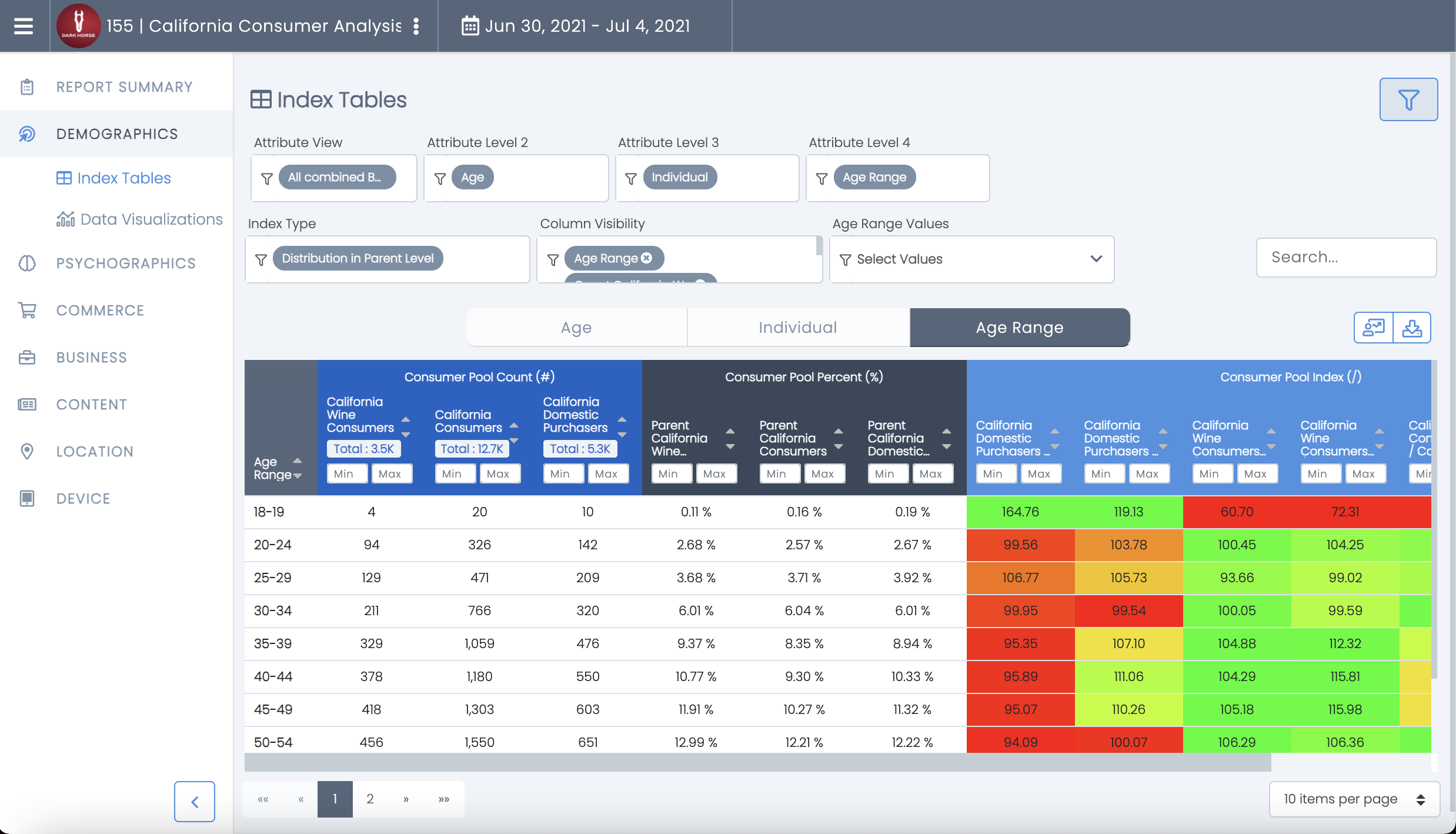The image size is (1456, 834).
Task: Click the chart visualization icon beside download
Action: 1374,328
